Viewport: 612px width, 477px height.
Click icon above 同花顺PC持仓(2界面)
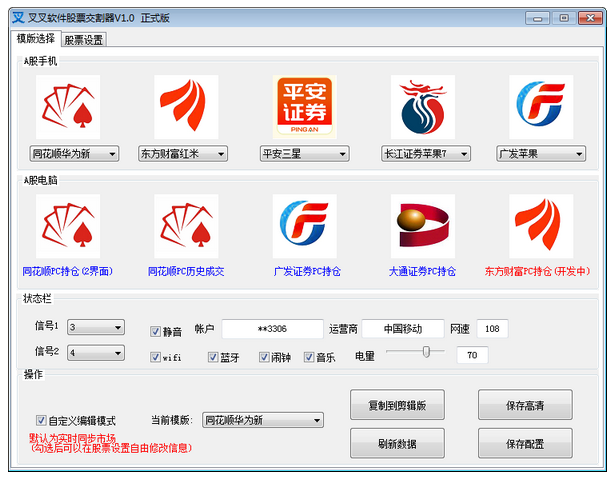coord(68,226)
